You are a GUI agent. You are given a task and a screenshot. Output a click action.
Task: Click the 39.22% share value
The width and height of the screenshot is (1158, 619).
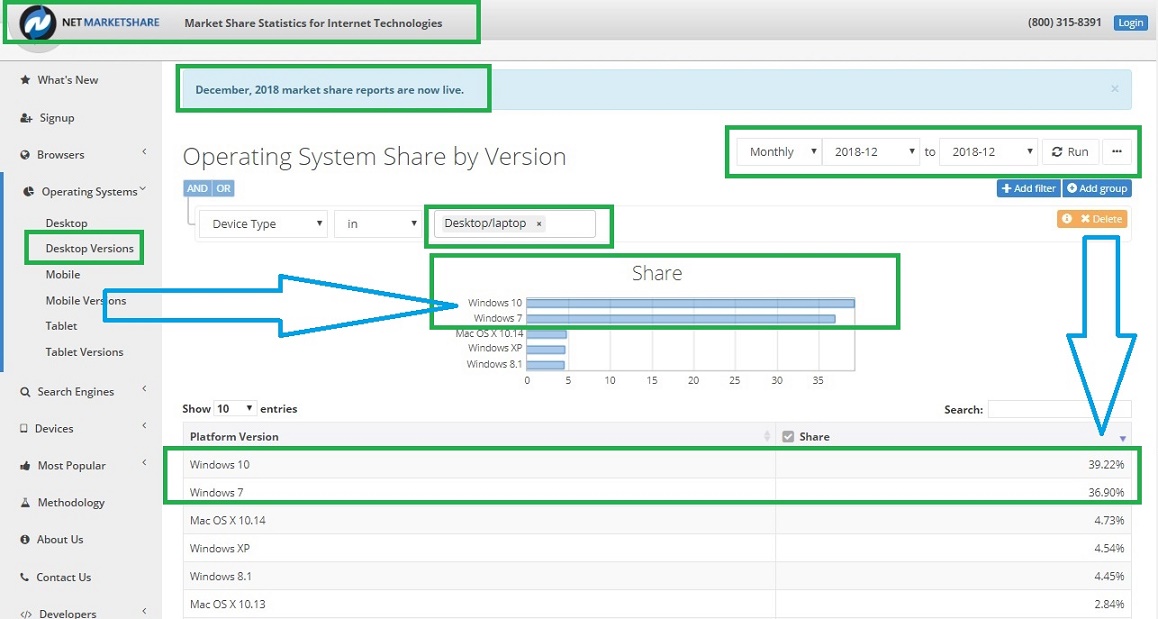(x=1106, y=465)
